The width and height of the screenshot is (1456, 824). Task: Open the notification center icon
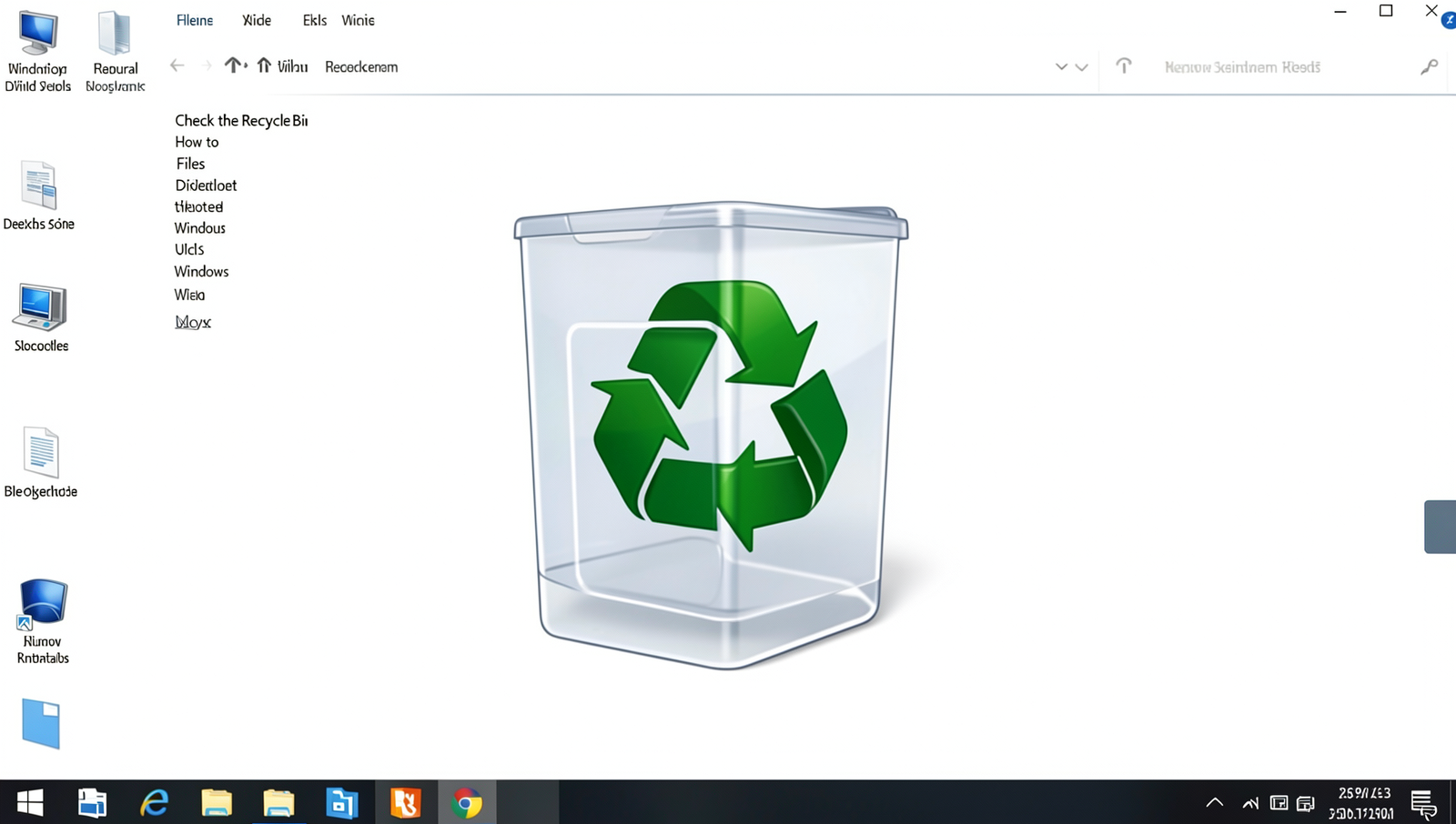[1423, 804]
